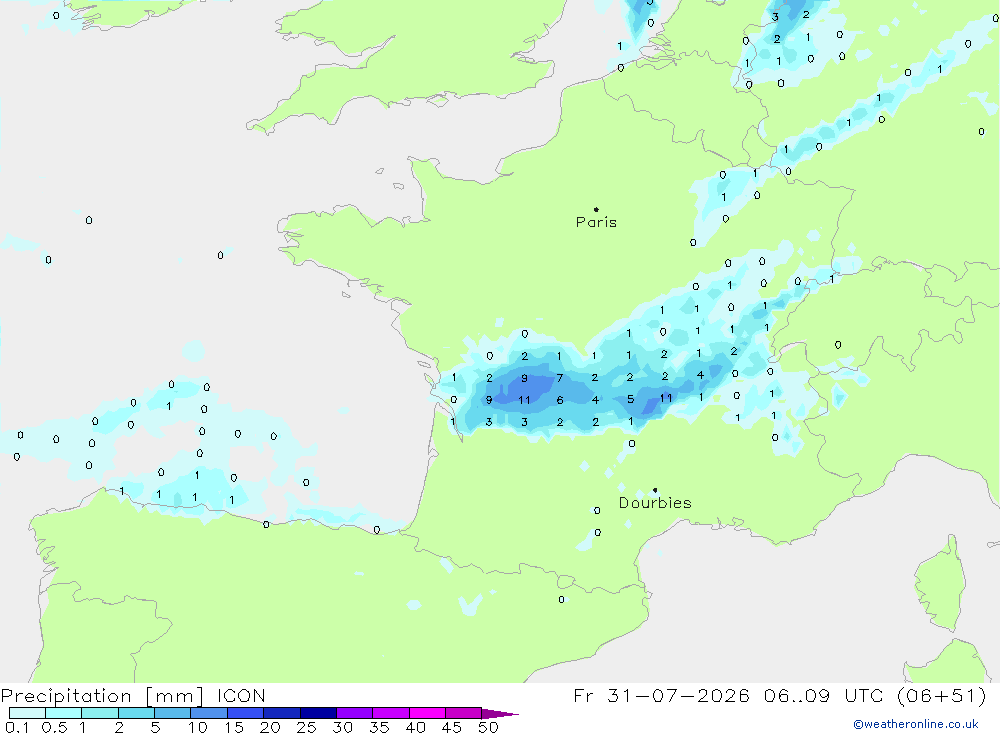Click the precipitation value '7' on the map
This screenshot has width=1000, height=733.
[560, 378]
